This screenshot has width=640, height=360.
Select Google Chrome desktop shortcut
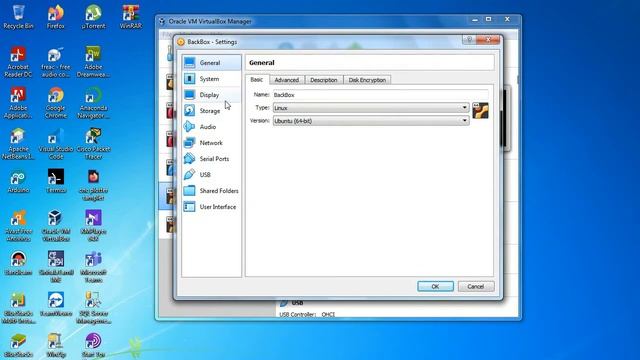(56, 103)
